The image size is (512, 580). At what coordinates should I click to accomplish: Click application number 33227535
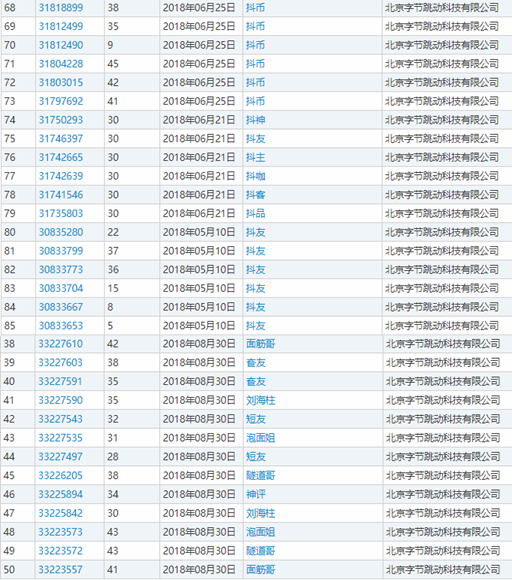[x=61, y=438]
